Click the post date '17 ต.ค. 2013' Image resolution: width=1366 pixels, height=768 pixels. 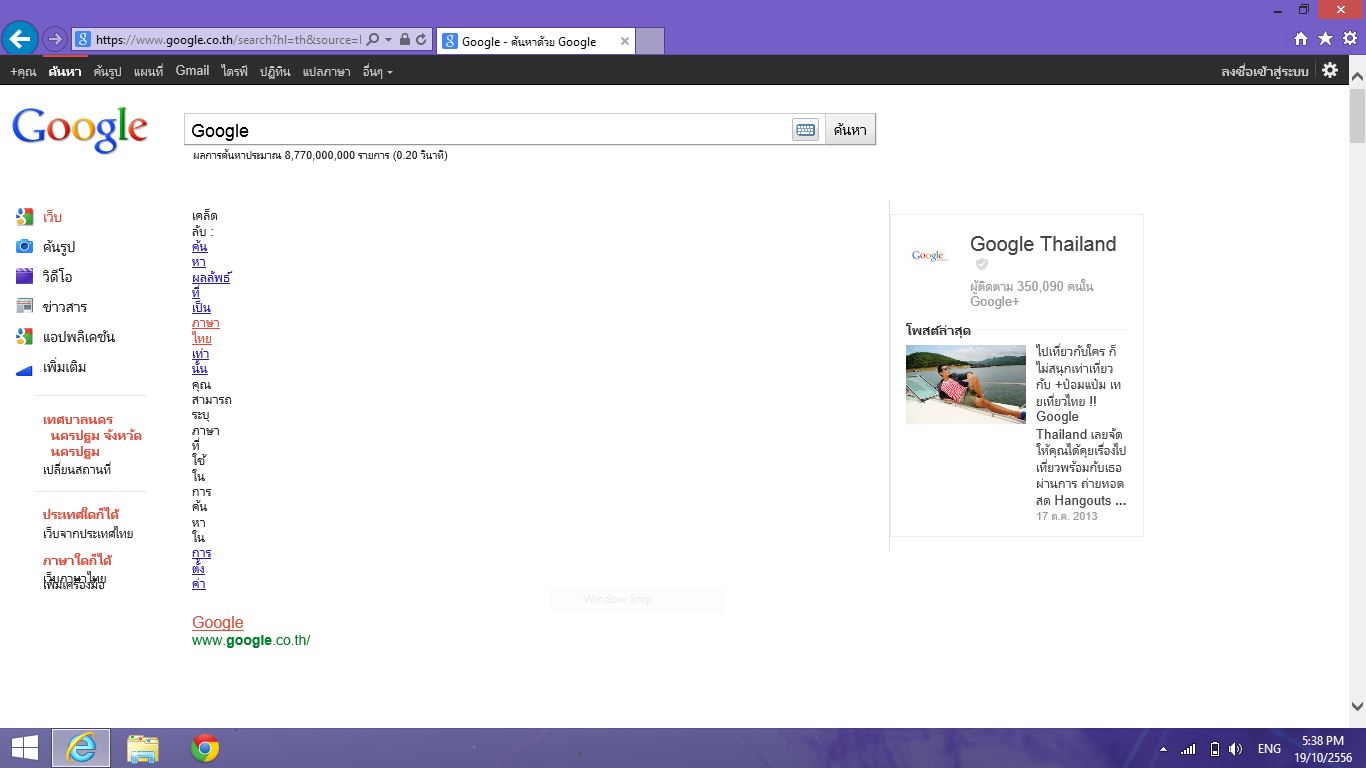click(x=1067, y=516)
